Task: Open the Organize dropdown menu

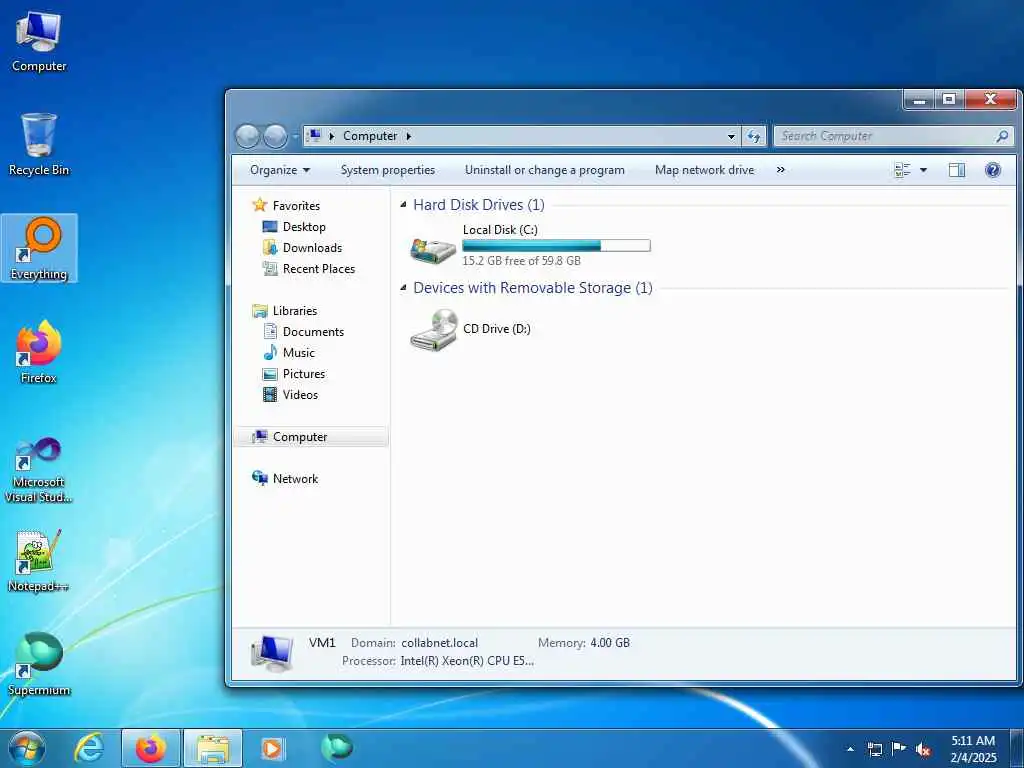Action: pos(280,170)
